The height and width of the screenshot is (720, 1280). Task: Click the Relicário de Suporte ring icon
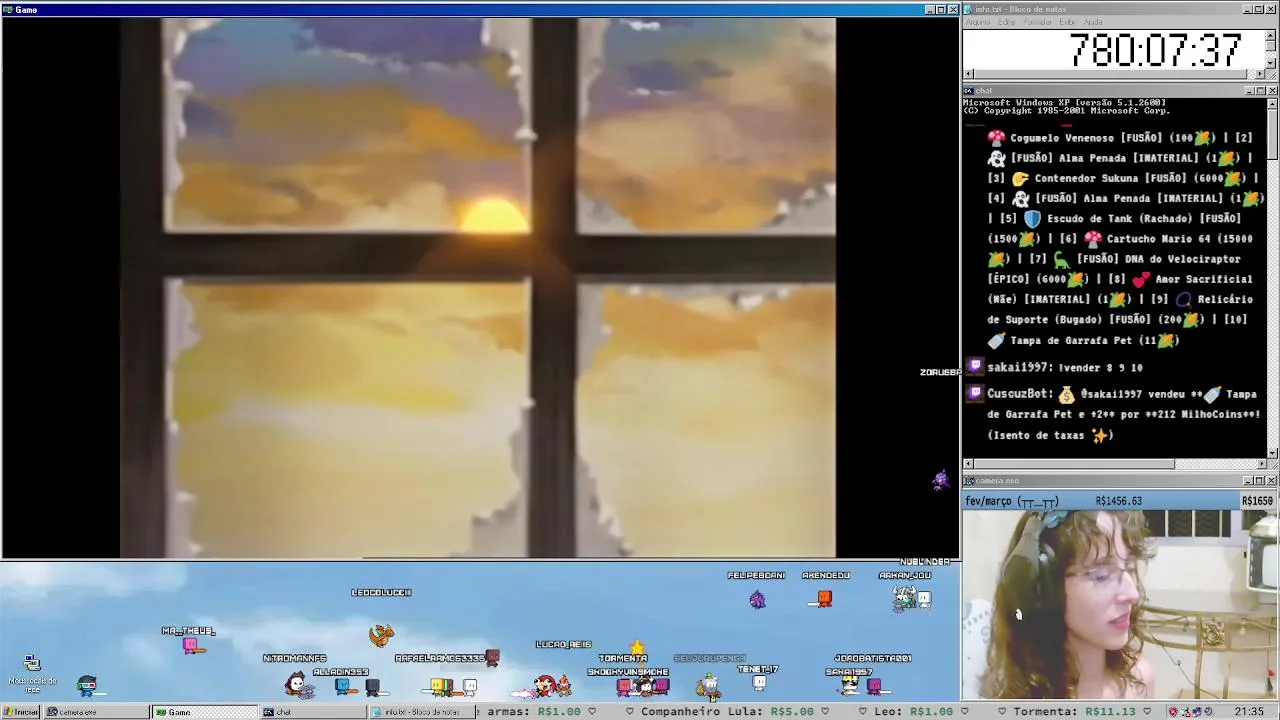[1184, 299]
